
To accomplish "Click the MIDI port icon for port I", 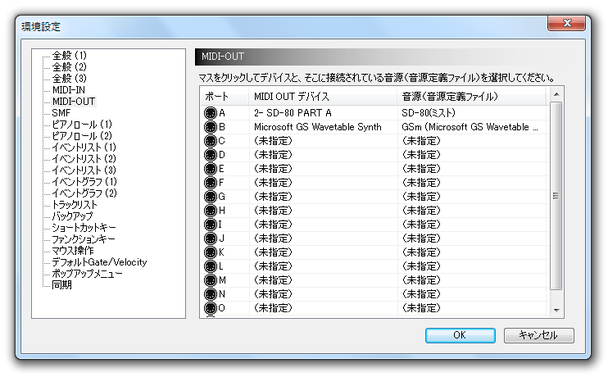I will (x=210, y=225).
